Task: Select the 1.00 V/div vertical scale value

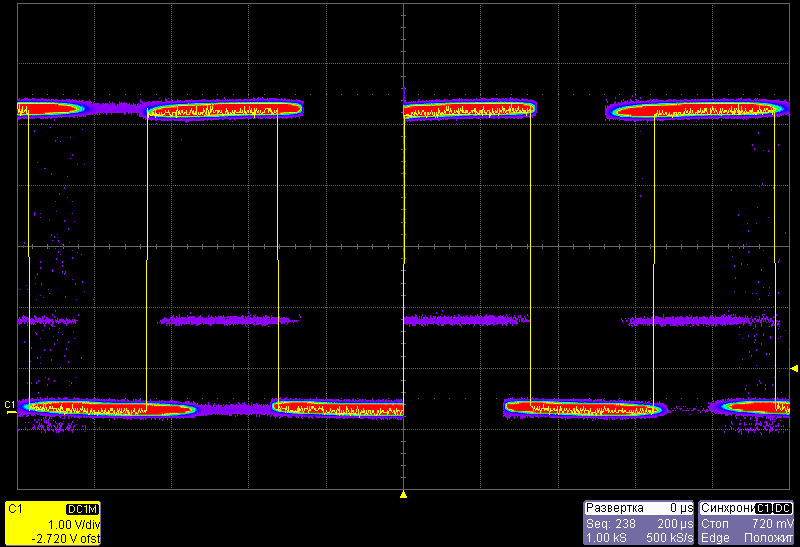Action: pyautogui.click(x=74, y=524)
